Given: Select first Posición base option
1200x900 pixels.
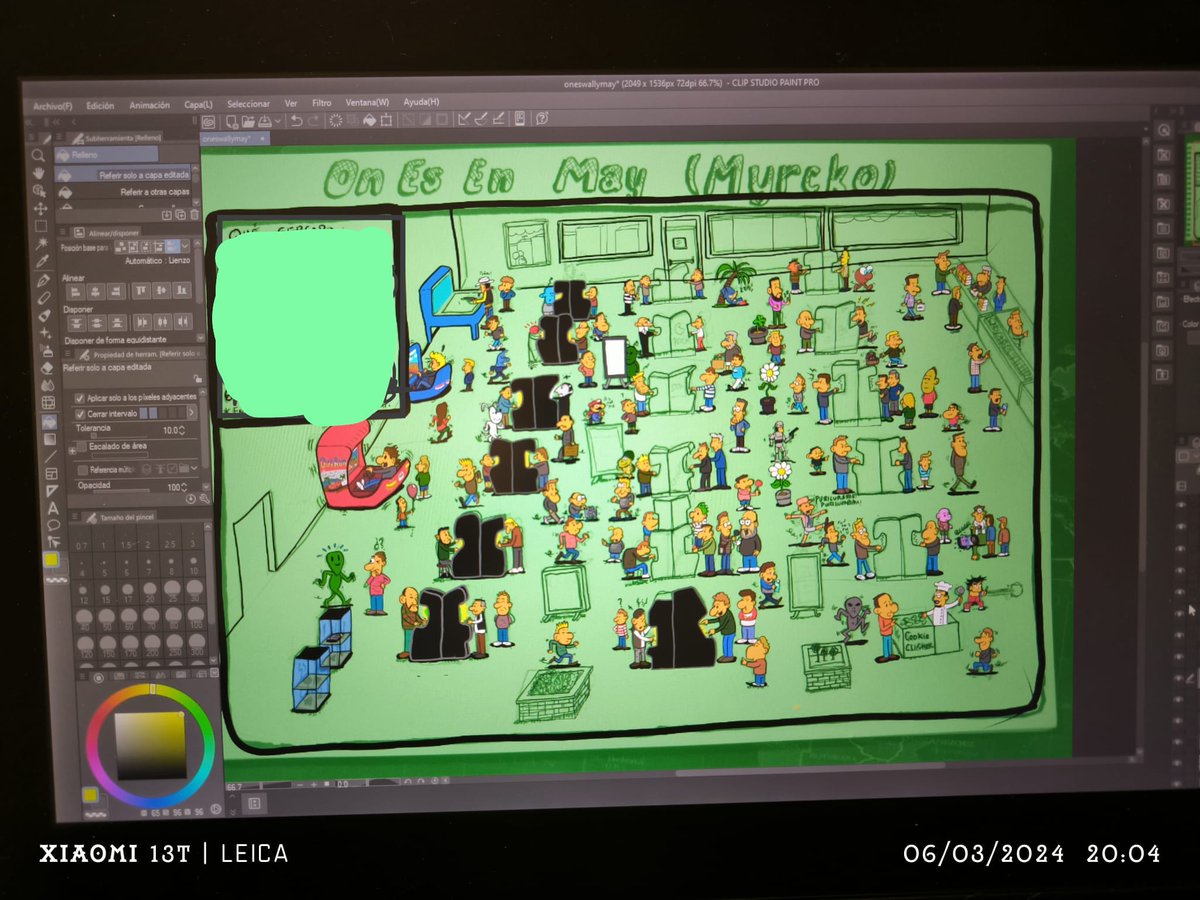Looking at the screenshot, I should [x=120, y=246].
